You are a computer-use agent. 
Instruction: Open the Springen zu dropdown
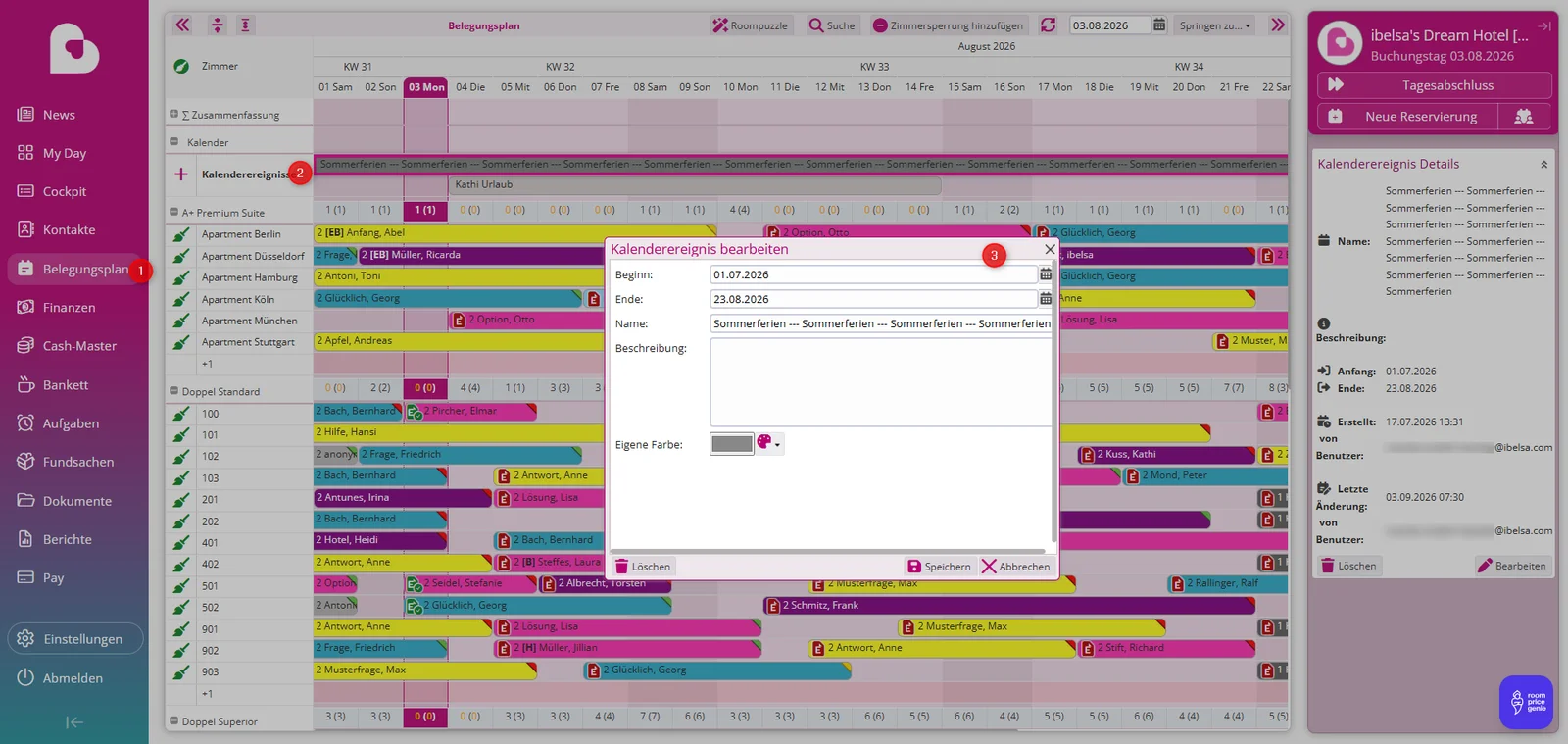click(1215, 25)
